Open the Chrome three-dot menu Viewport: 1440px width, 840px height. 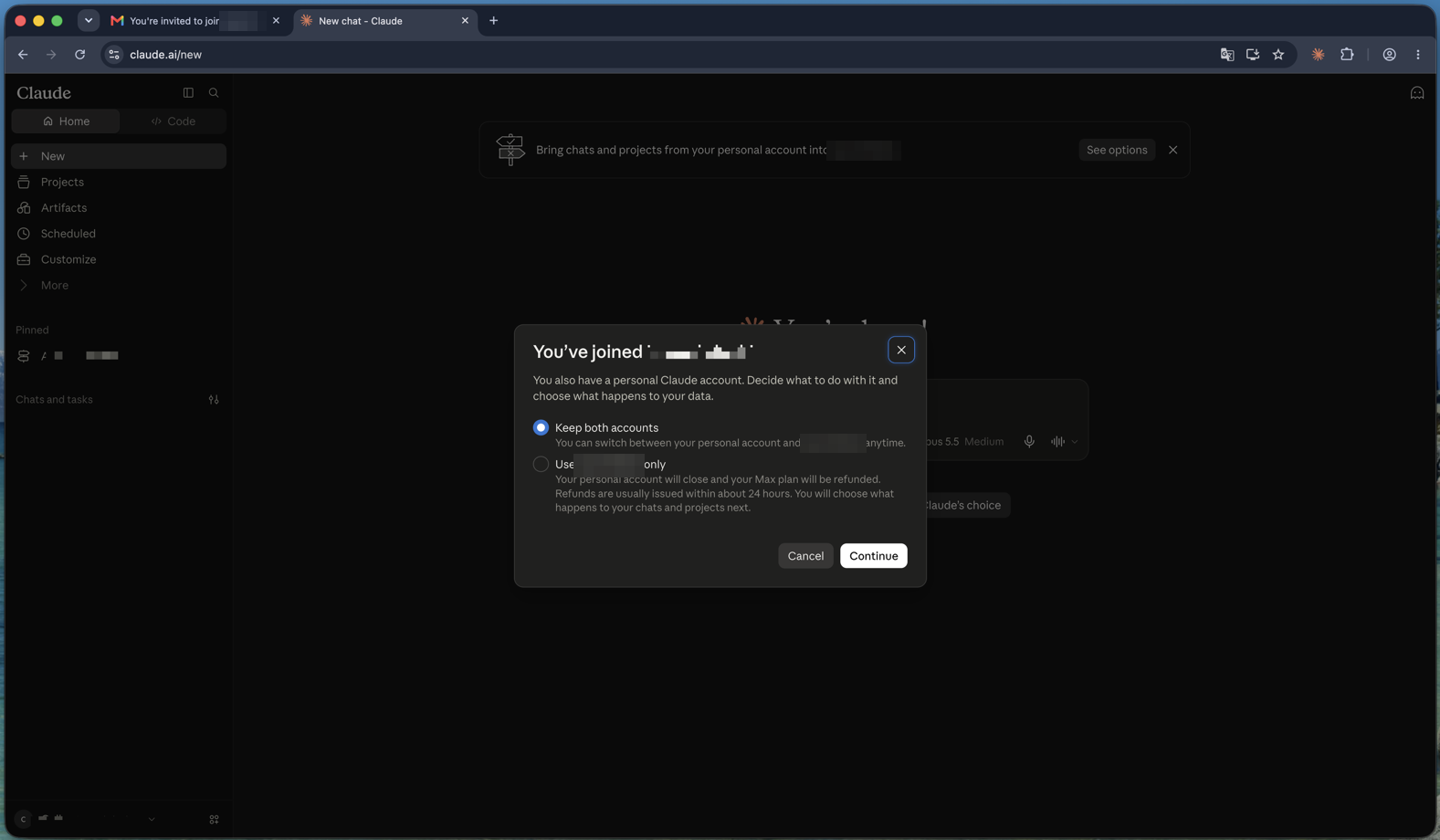pos(1418,55)
